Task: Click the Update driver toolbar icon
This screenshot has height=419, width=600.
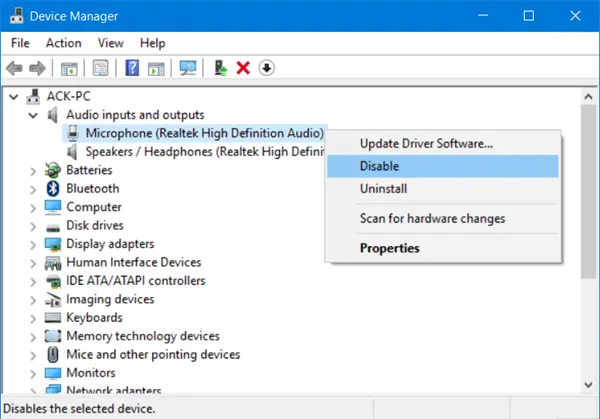Action: [x=220, y=68]
